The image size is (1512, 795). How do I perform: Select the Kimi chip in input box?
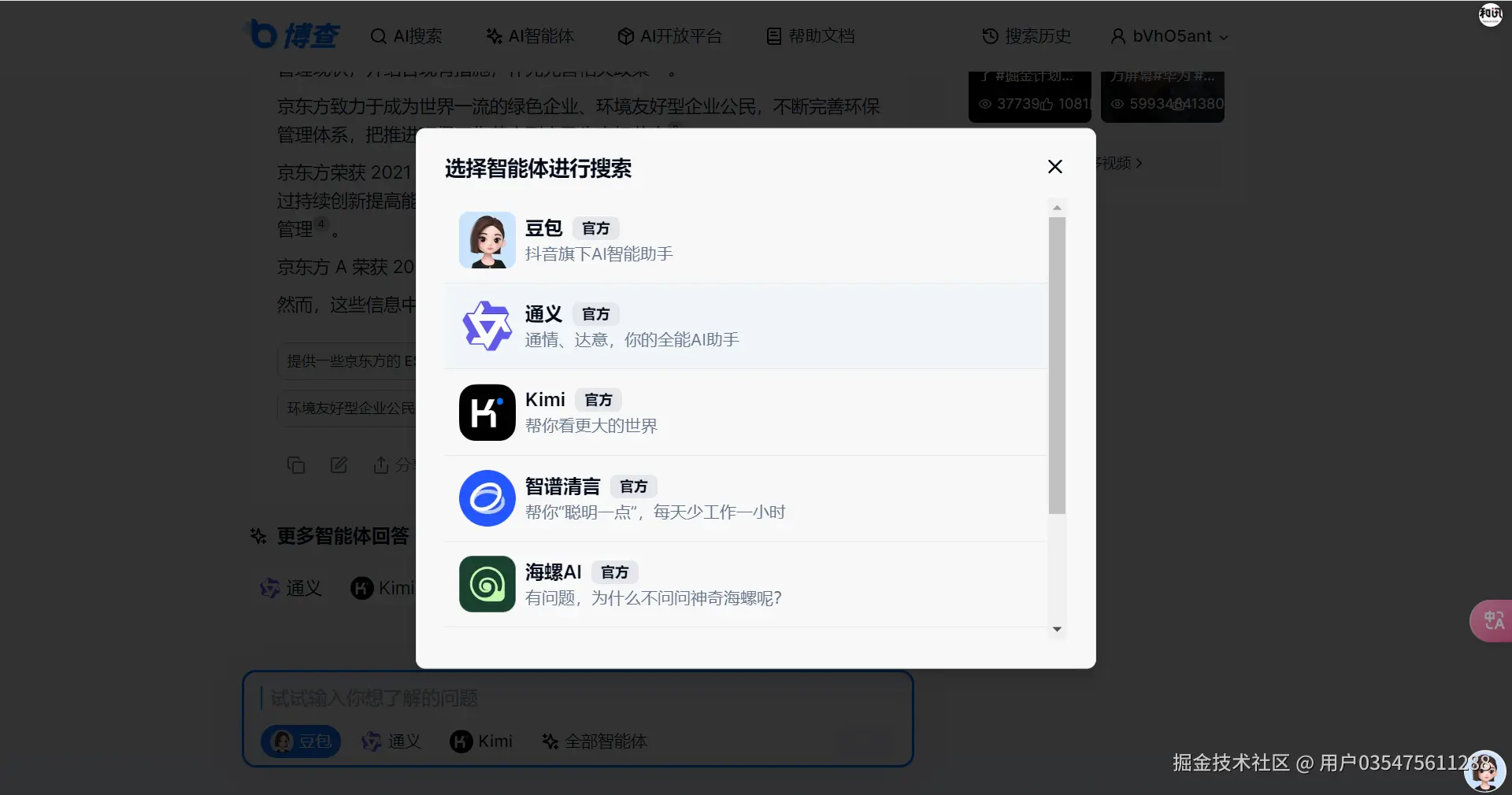click(x=481, y=741)
